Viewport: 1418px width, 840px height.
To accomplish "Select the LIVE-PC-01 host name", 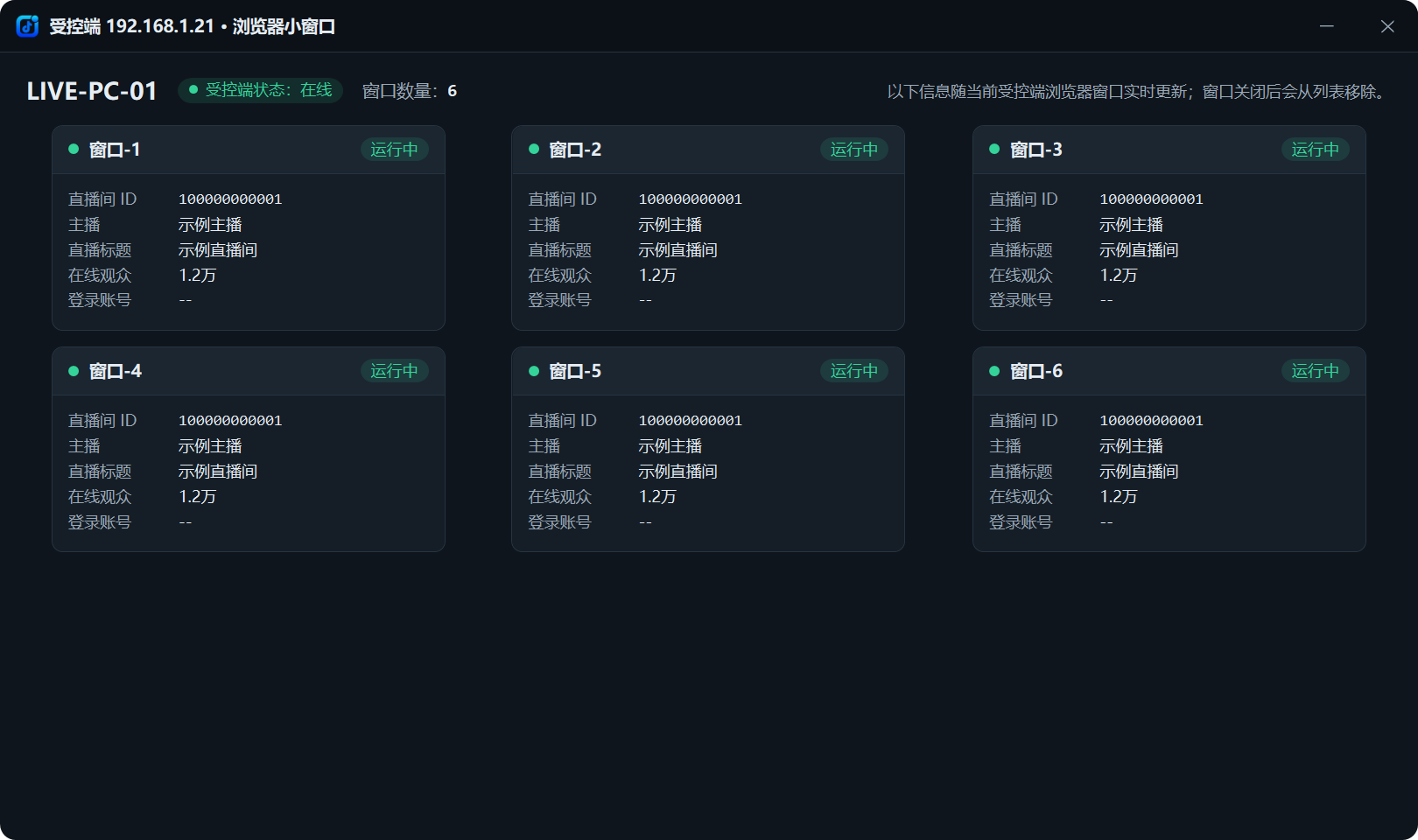I will (92, 91).
